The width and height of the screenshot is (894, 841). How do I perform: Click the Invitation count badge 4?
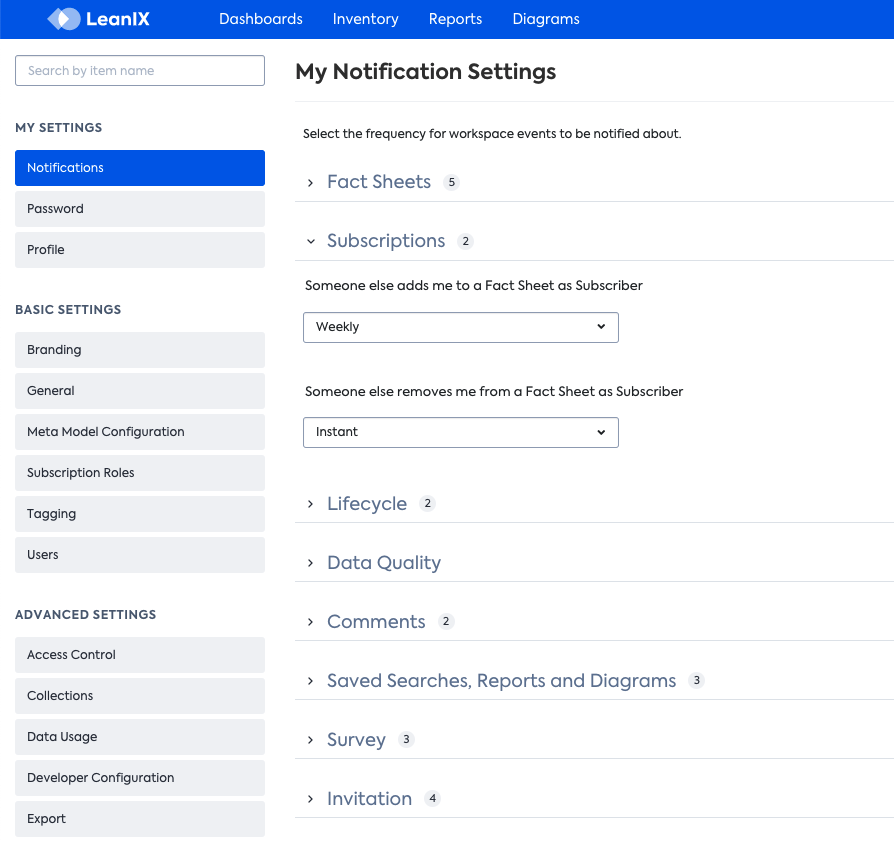[433, 798]
